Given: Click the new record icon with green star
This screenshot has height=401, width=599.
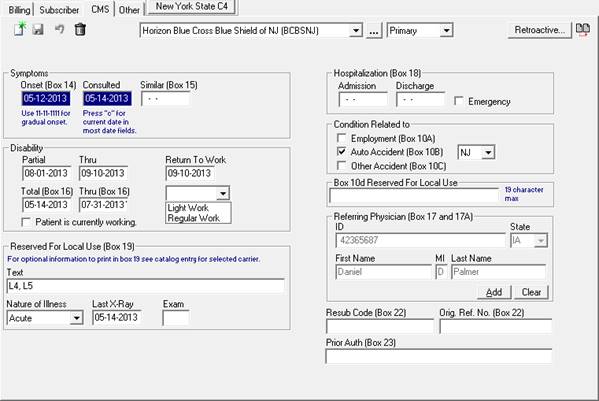Looking at the screenshot, I should tap(20, 29).
